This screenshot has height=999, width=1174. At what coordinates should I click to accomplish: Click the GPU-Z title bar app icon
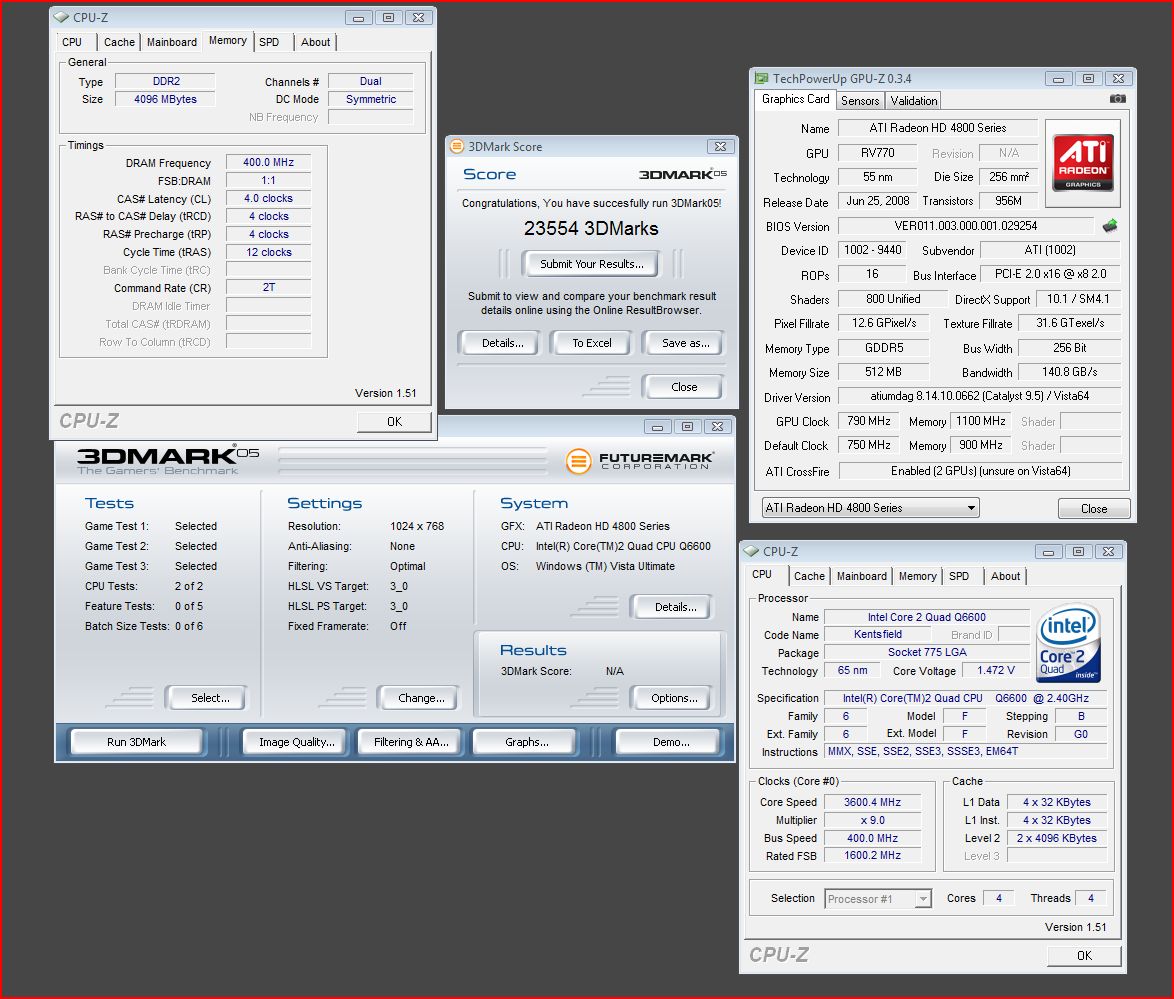(x=761, y=79)
